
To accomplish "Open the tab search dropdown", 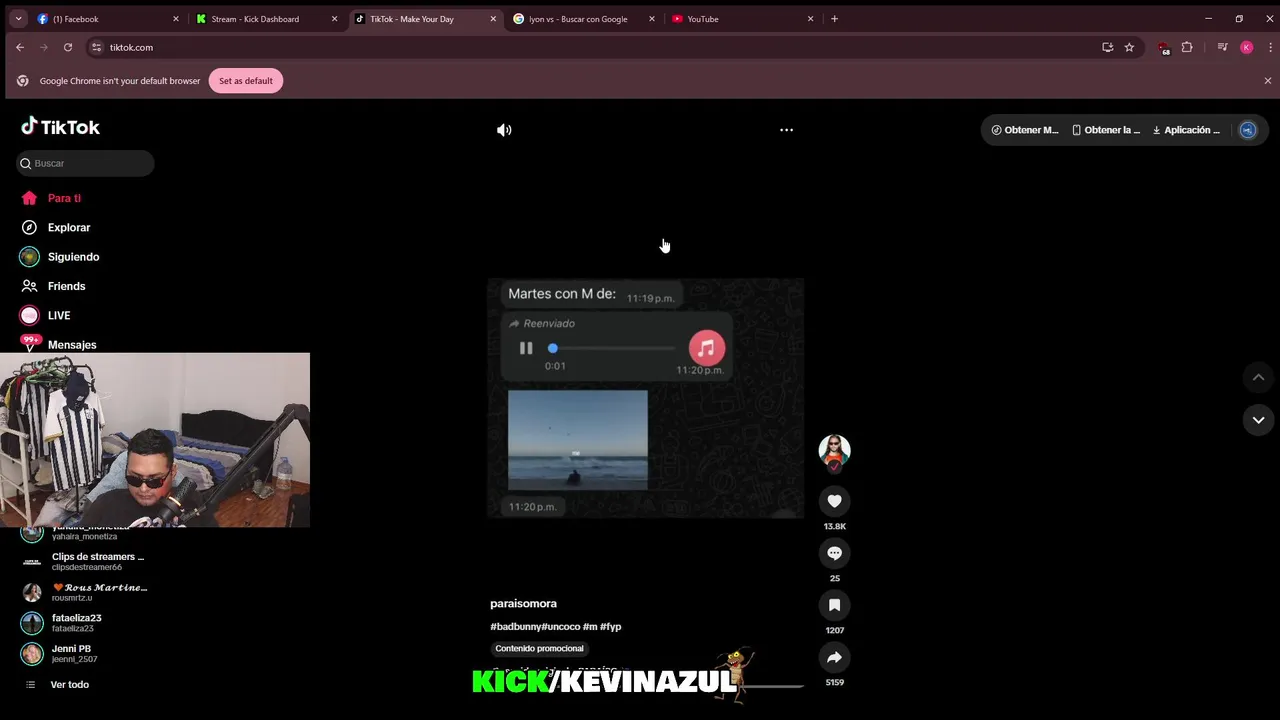I will 18,19.
